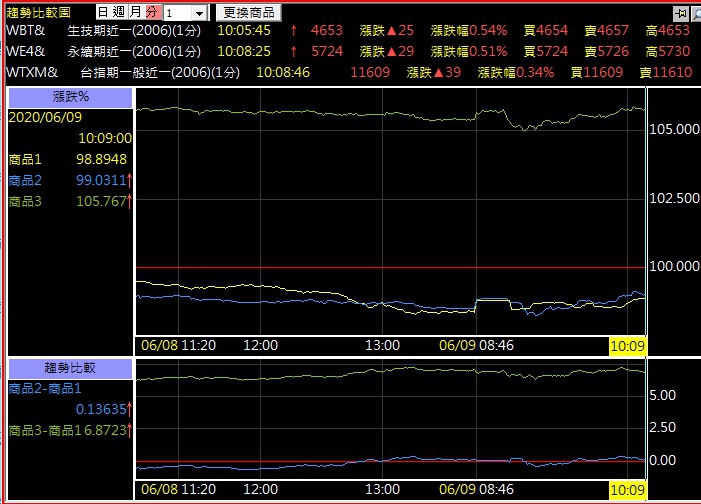Select 商品2 value 99.0311
The height and width of the screenshot is (504, 701).
point(101,180)
